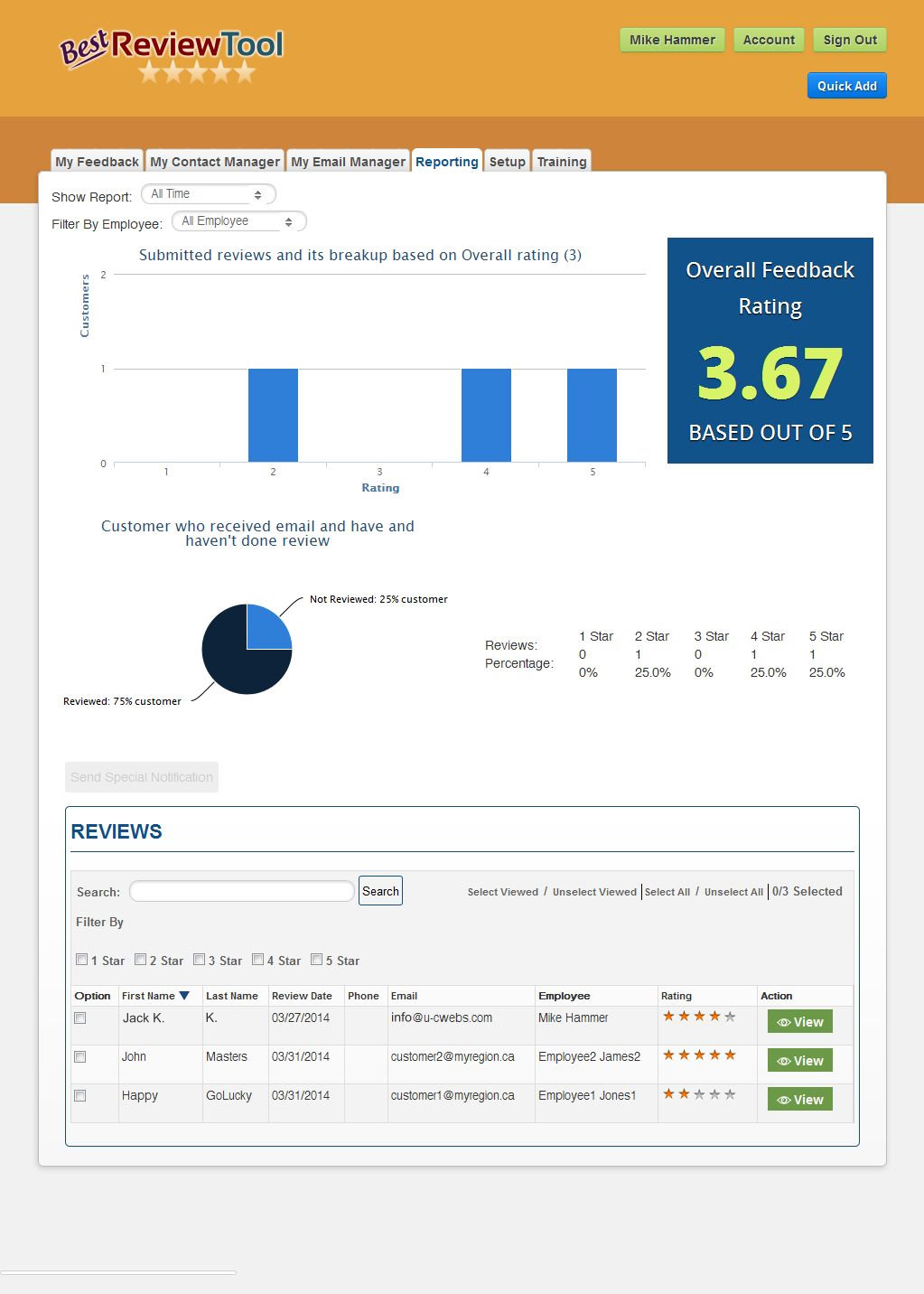
Task: Enable the 1 Star filter checkbox
Action: (82, 960)
